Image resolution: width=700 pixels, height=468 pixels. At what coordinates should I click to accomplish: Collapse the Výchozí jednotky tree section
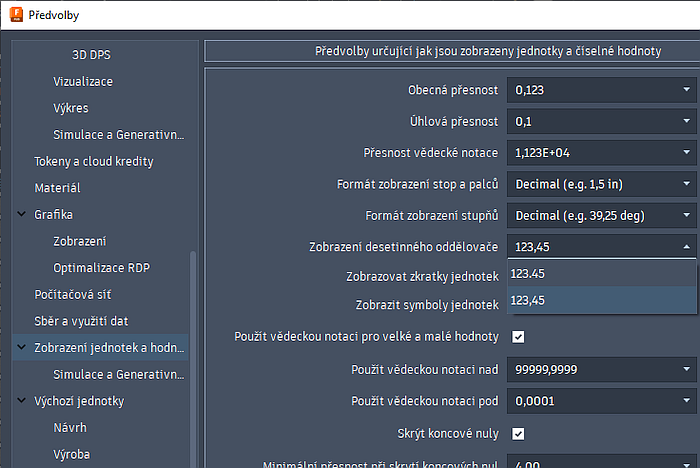pos(22,401)
